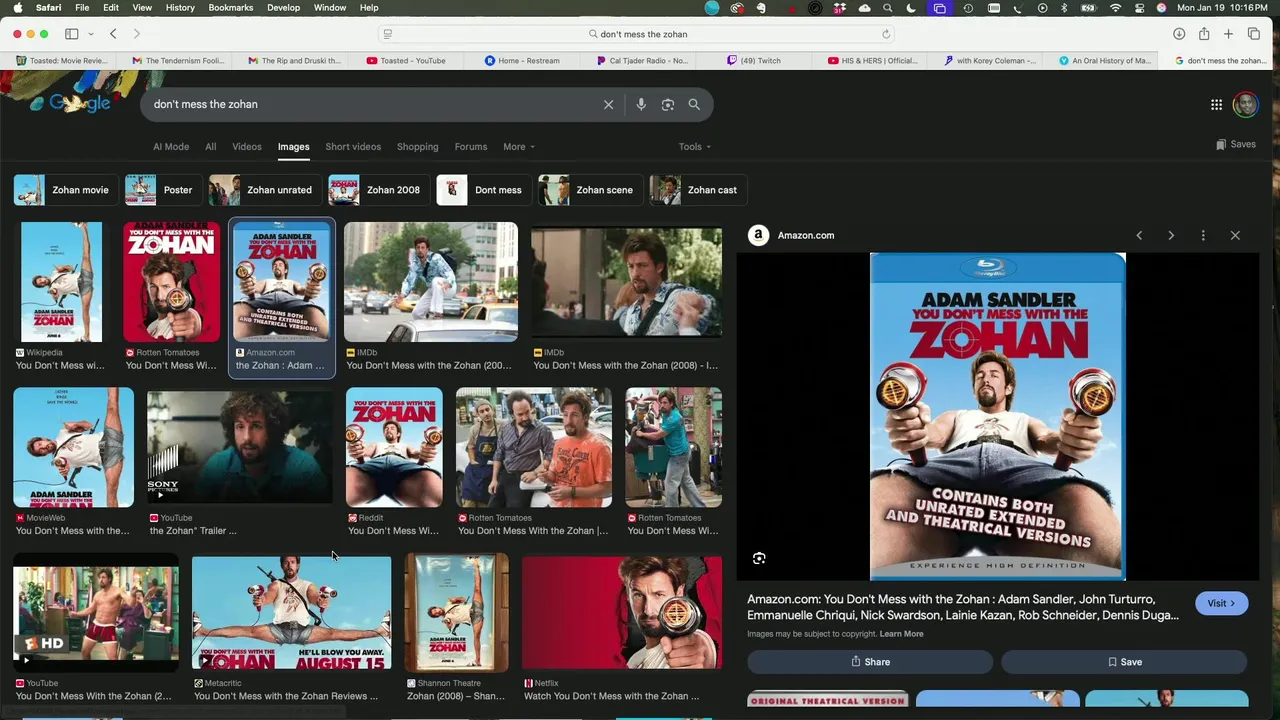Switch to Cal Tjader Radio tab
This screenshot has height=720, width=1280.
tap(640, 61)
